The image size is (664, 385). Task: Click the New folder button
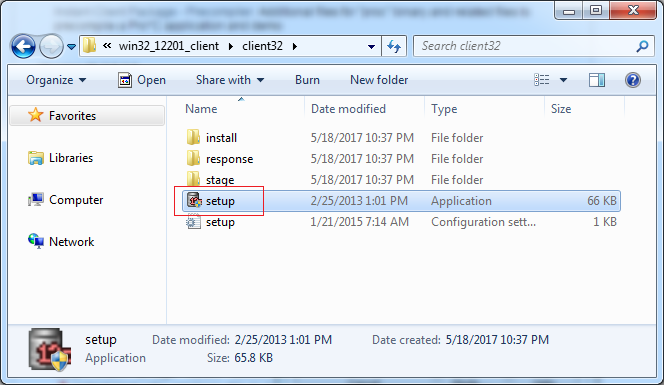[x=379, y=80]
